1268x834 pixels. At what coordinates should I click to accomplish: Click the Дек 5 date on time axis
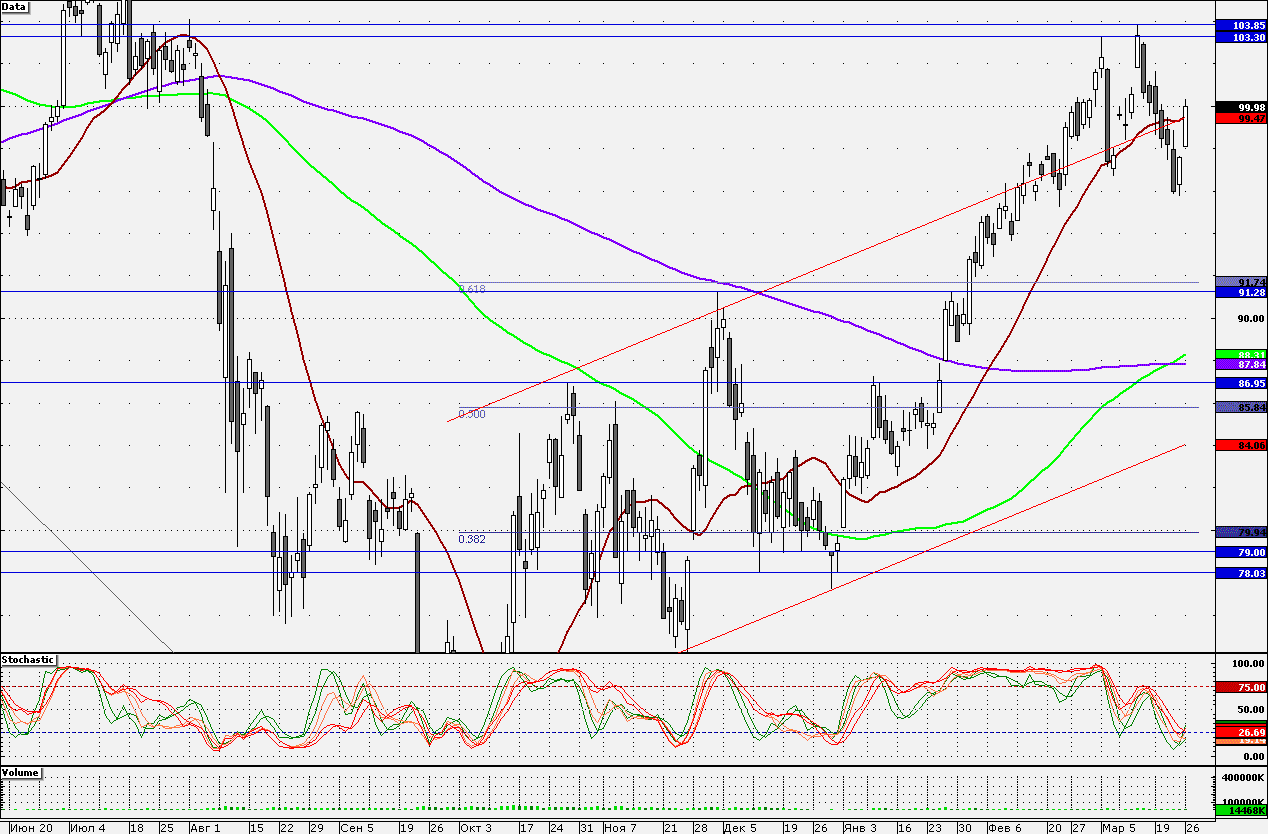[740, 828]
